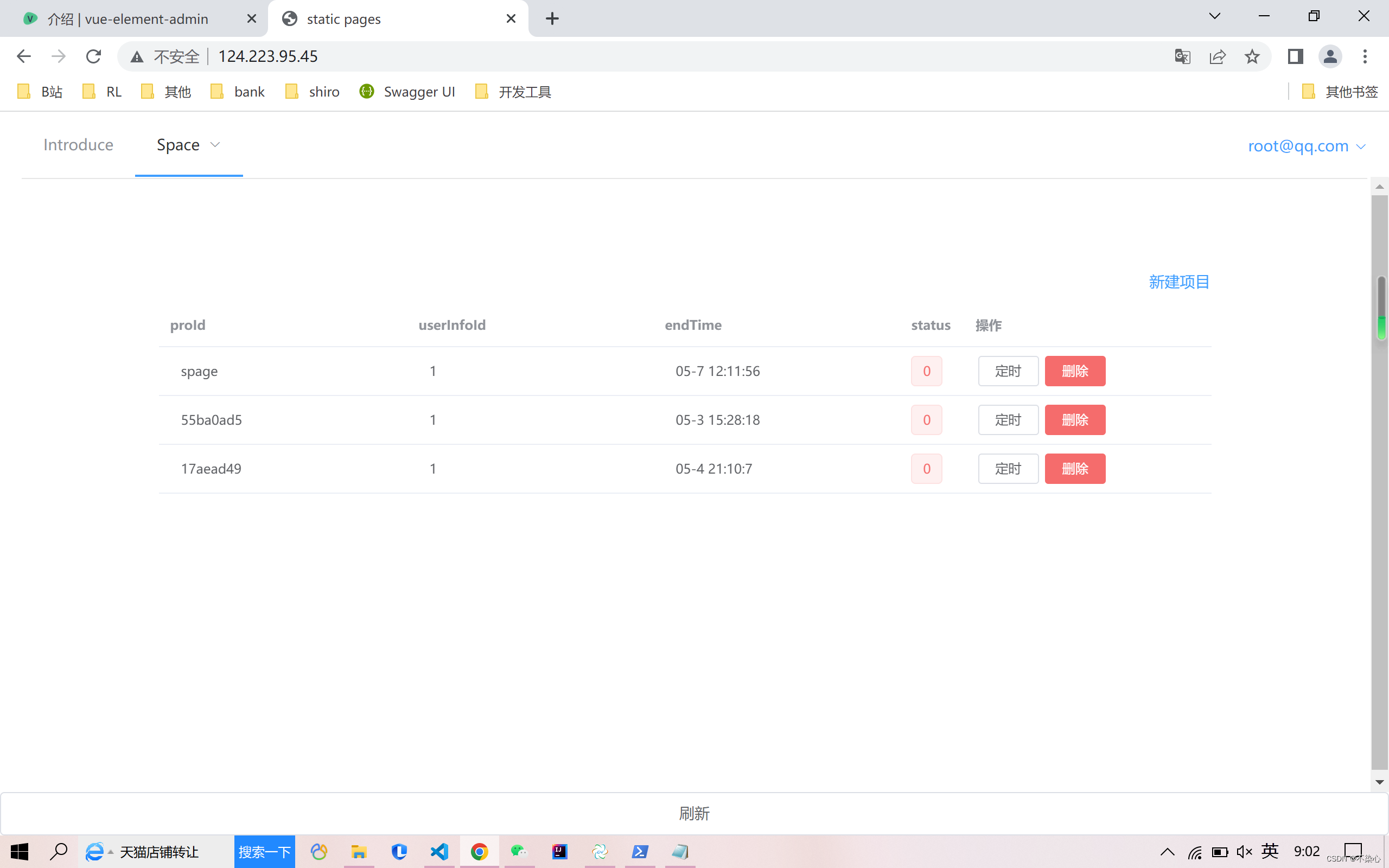The width and height of the screenshot is (1389, 868).
Task: Reload the current page
Action: (x=93, y=56)
